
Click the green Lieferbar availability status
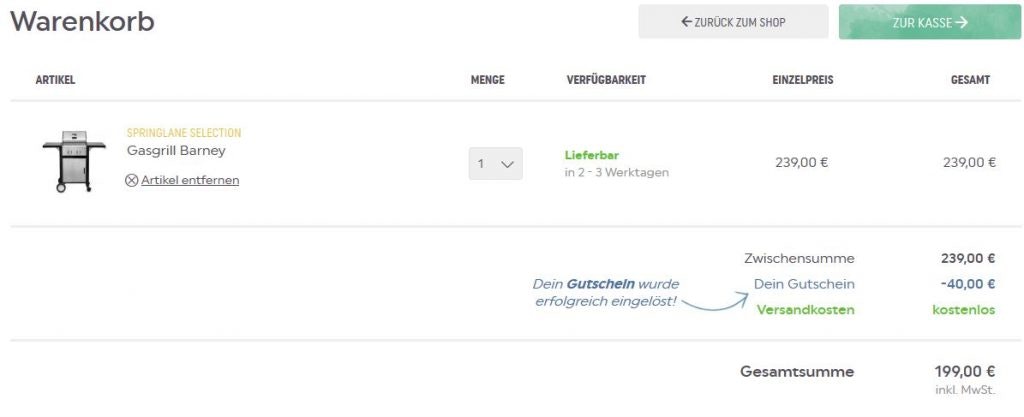coord(592,156)
